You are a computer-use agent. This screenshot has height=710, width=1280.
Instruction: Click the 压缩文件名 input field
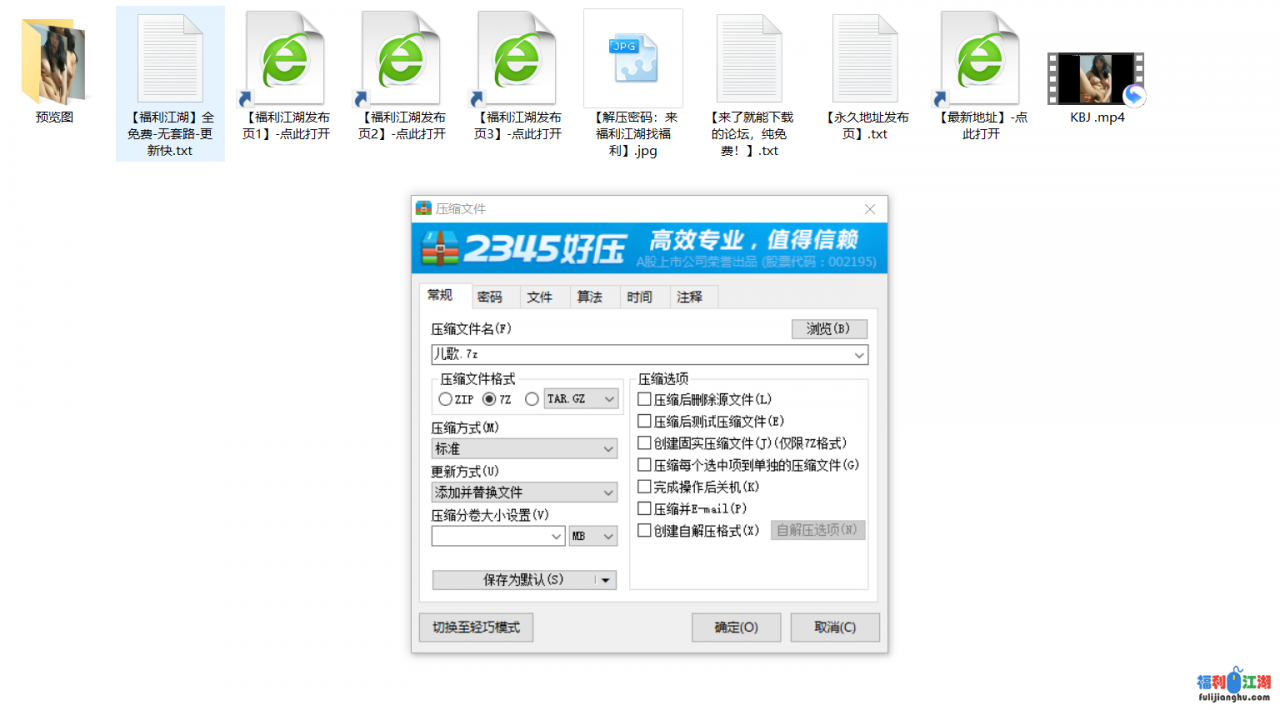[x=640, y=355]
